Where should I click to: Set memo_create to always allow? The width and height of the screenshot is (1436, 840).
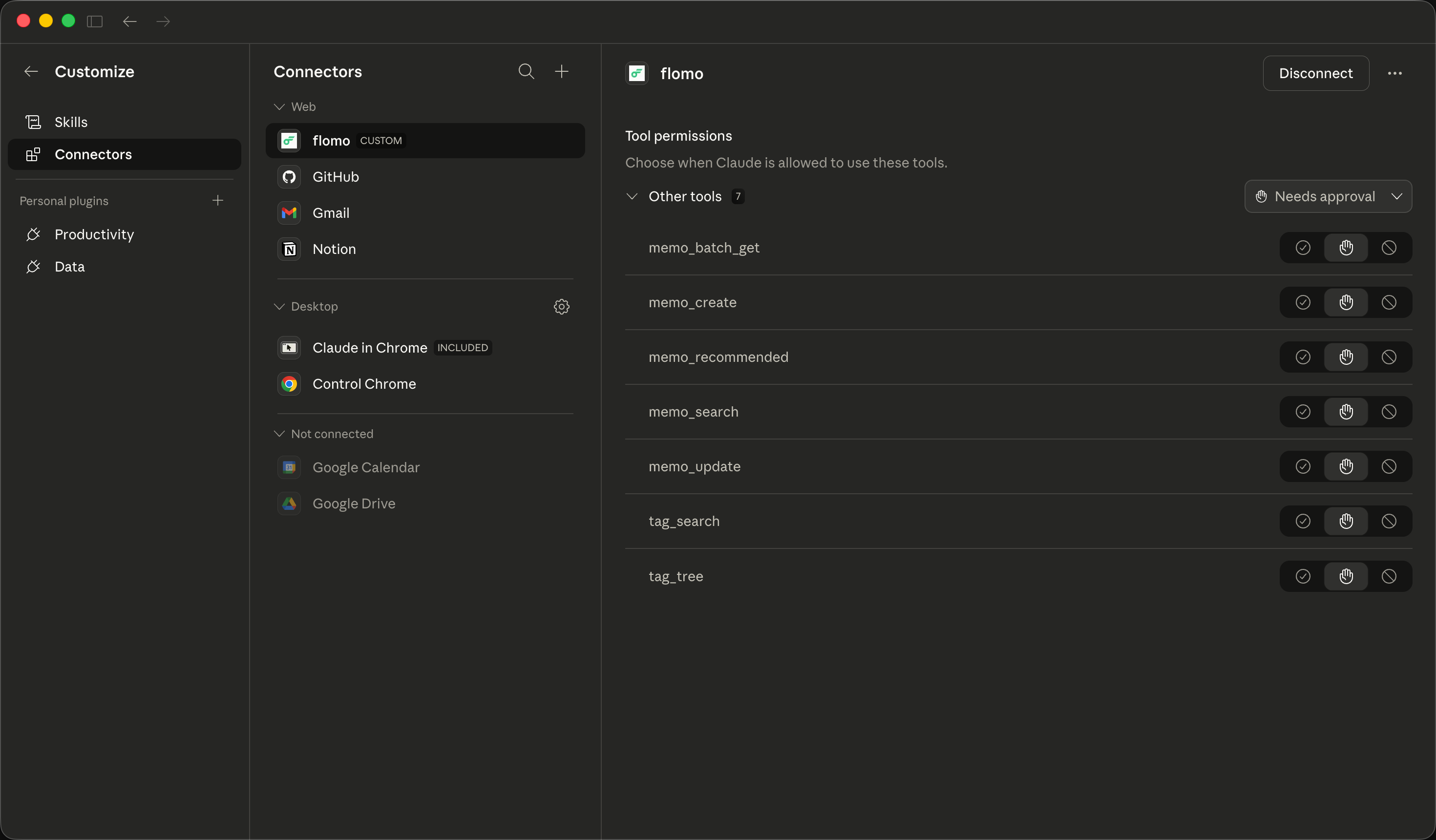[x=1303, y=303]
